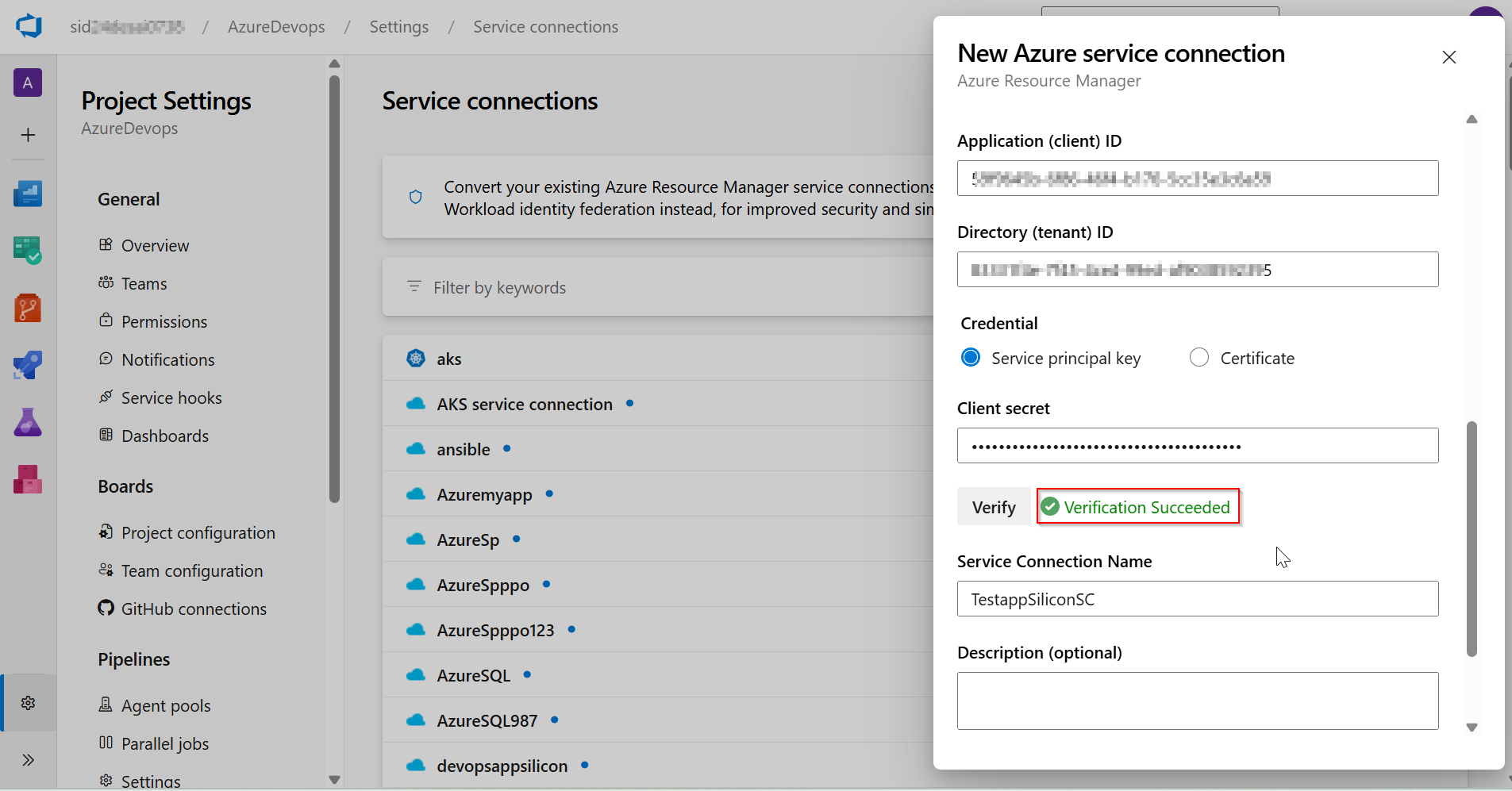Open Boards from the left sidebar
Image resolution: width=1512 pixels, height=791 pixels.
(28, 250)
